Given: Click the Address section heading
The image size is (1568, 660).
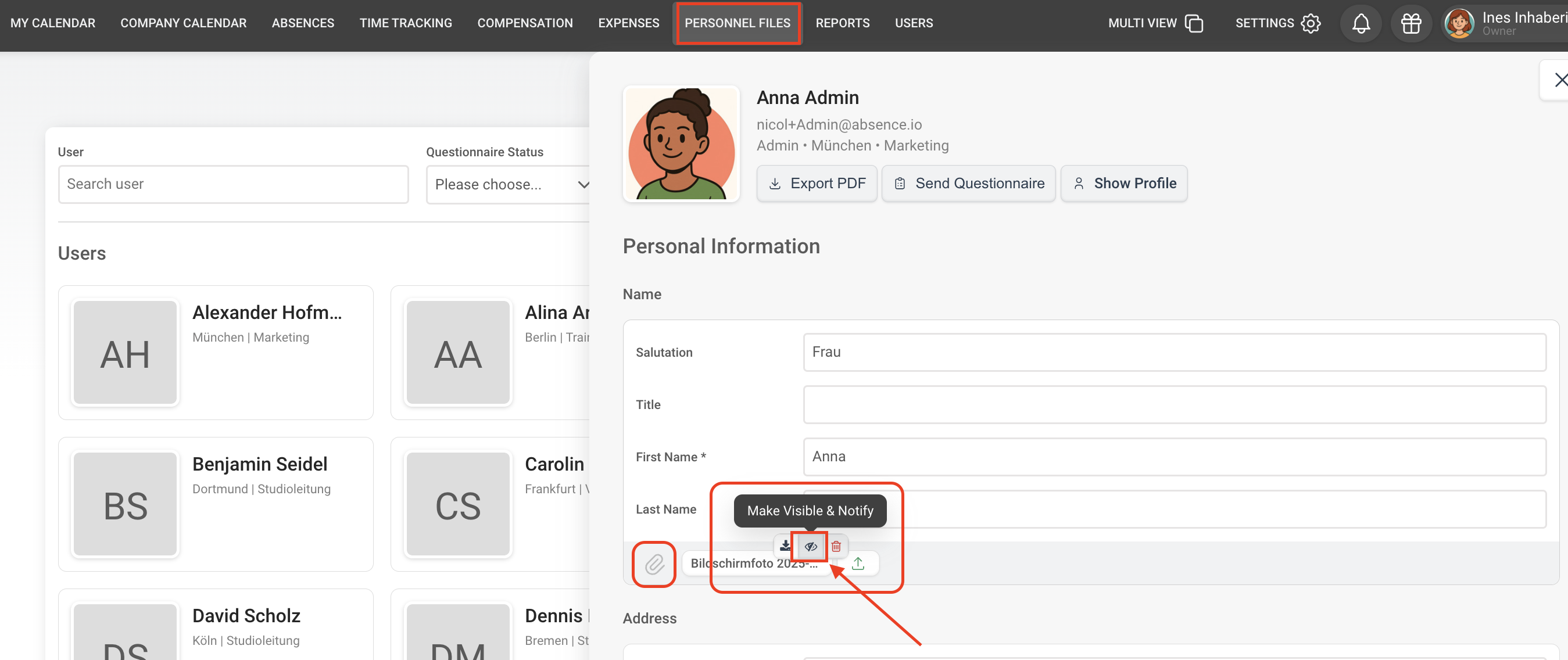Looking at the screenshot, I should tap(650, 618).
